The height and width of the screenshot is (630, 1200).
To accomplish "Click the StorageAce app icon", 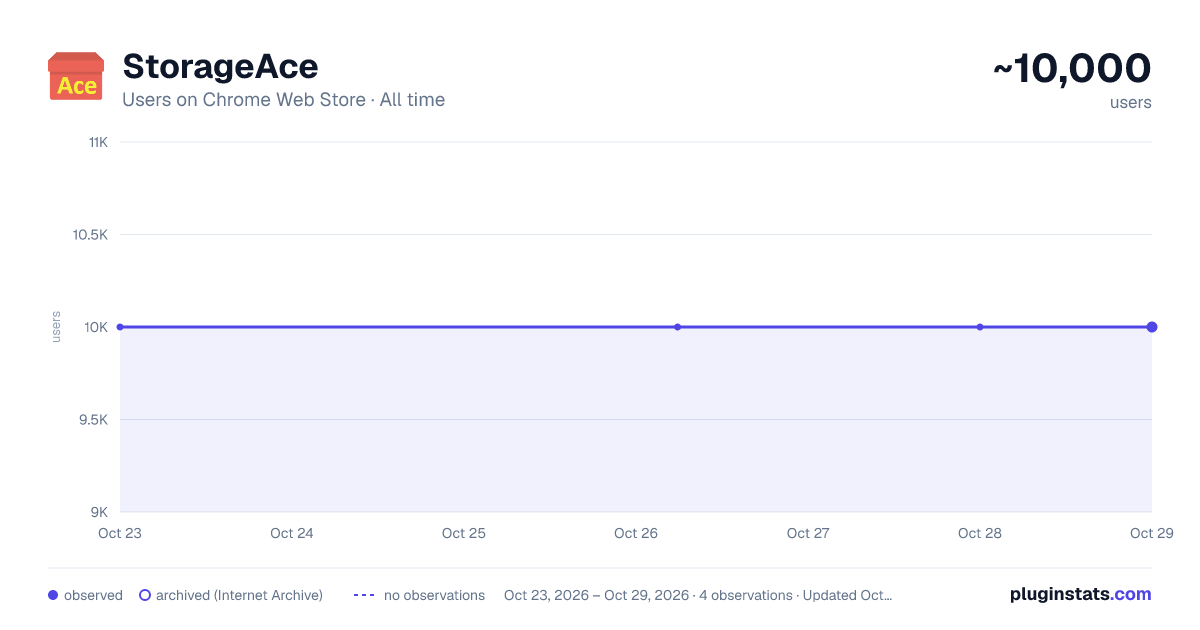I will (76, 76).
